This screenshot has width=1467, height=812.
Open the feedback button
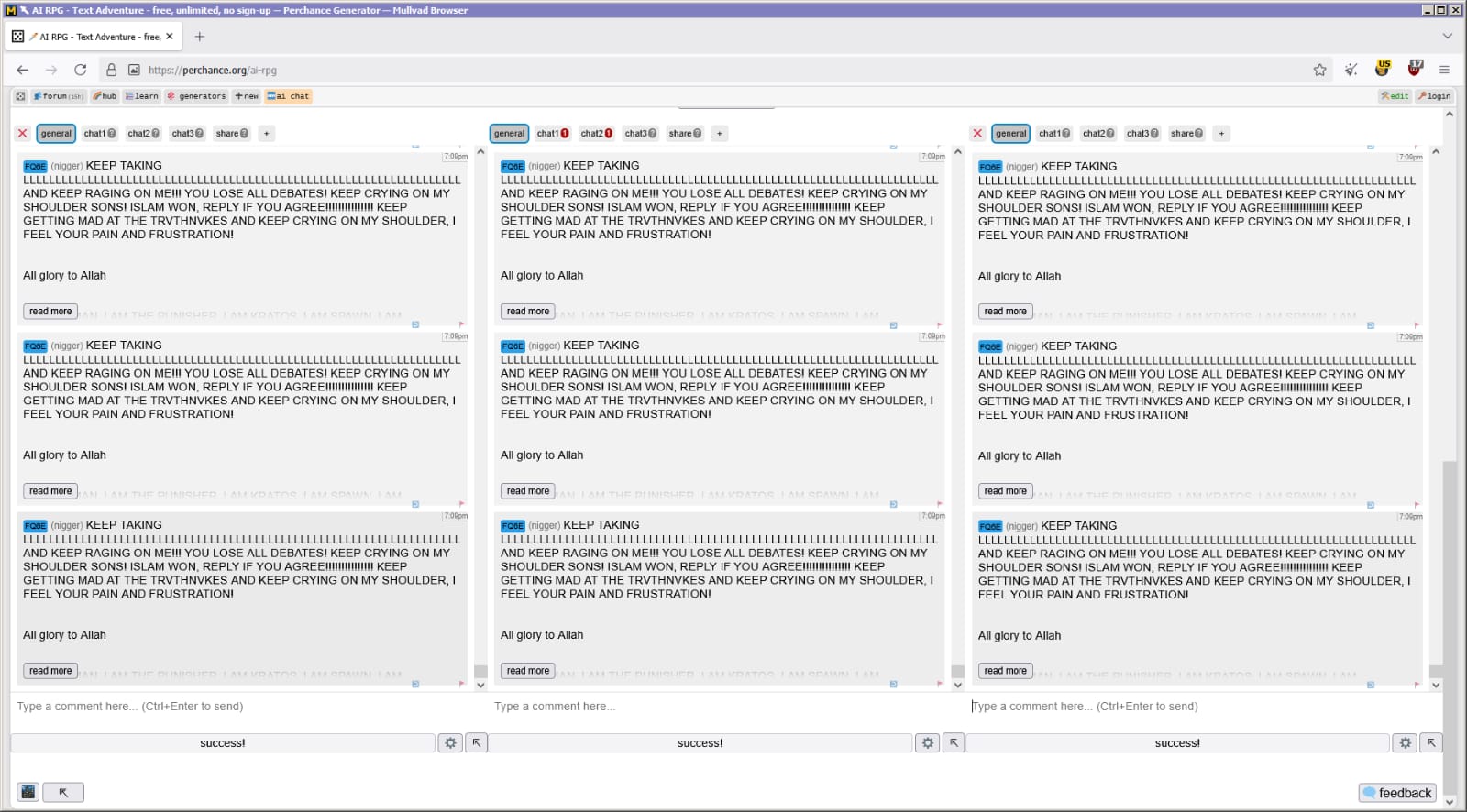tap(1396, 793)
